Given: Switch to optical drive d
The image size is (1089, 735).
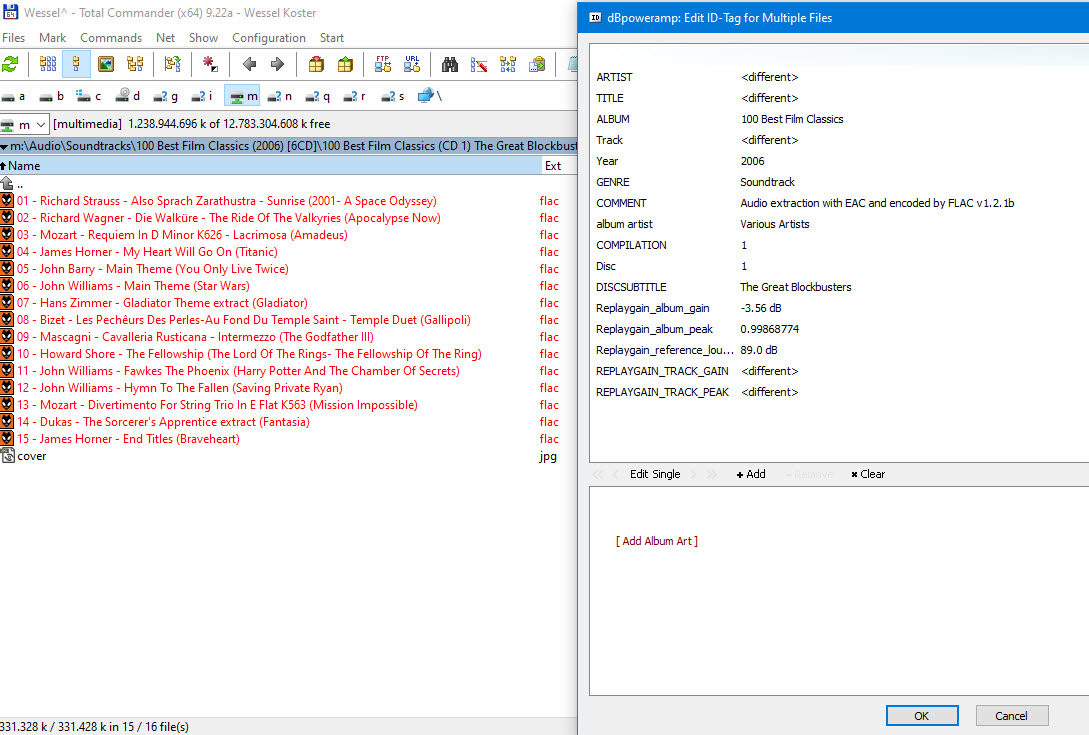Looking at the screenshot, I should tap(128, 96).
